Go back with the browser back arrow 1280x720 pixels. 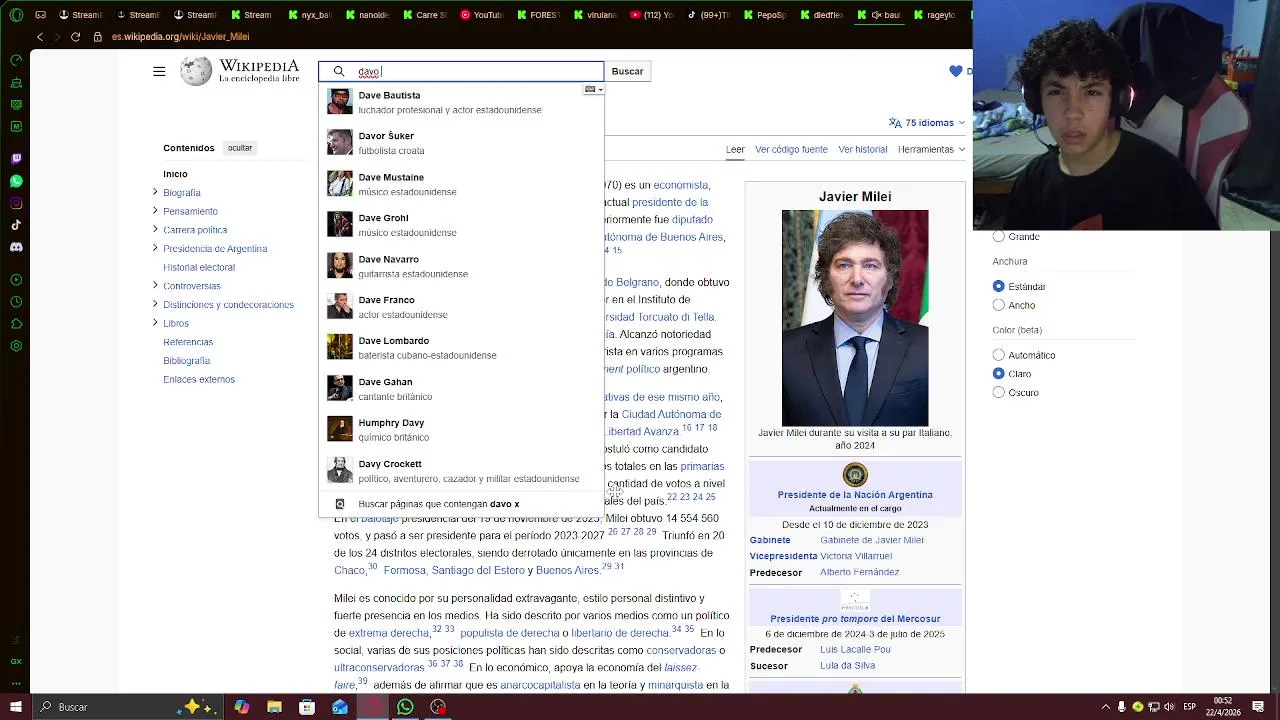(x=40, y=37)
